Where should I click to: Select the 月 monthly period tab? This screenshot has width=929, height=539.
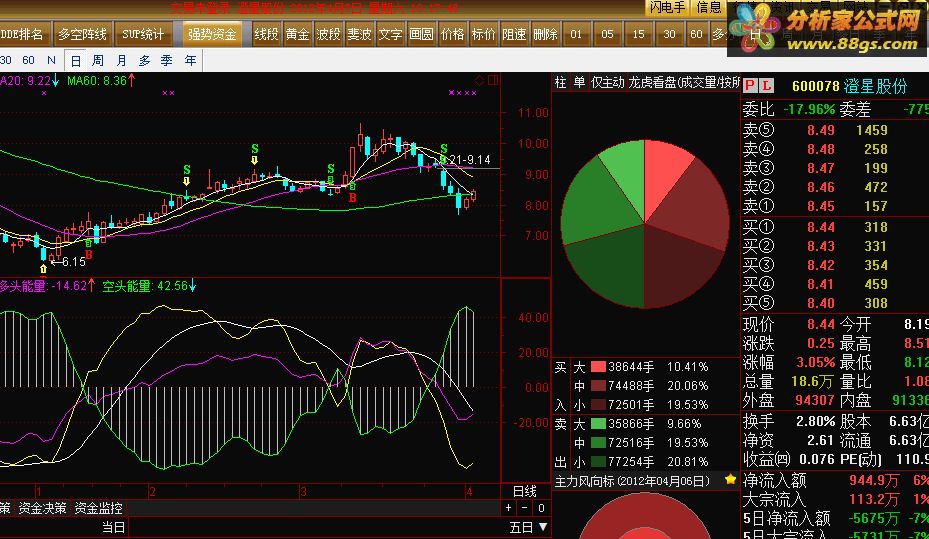(121, 60)
